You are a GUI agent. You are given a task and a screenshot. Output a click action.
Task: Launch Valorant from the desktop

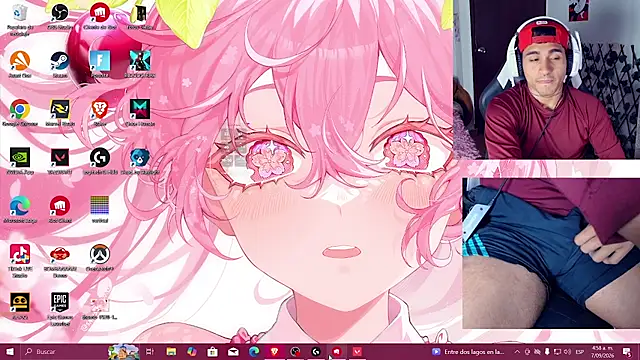pos(60,161)
